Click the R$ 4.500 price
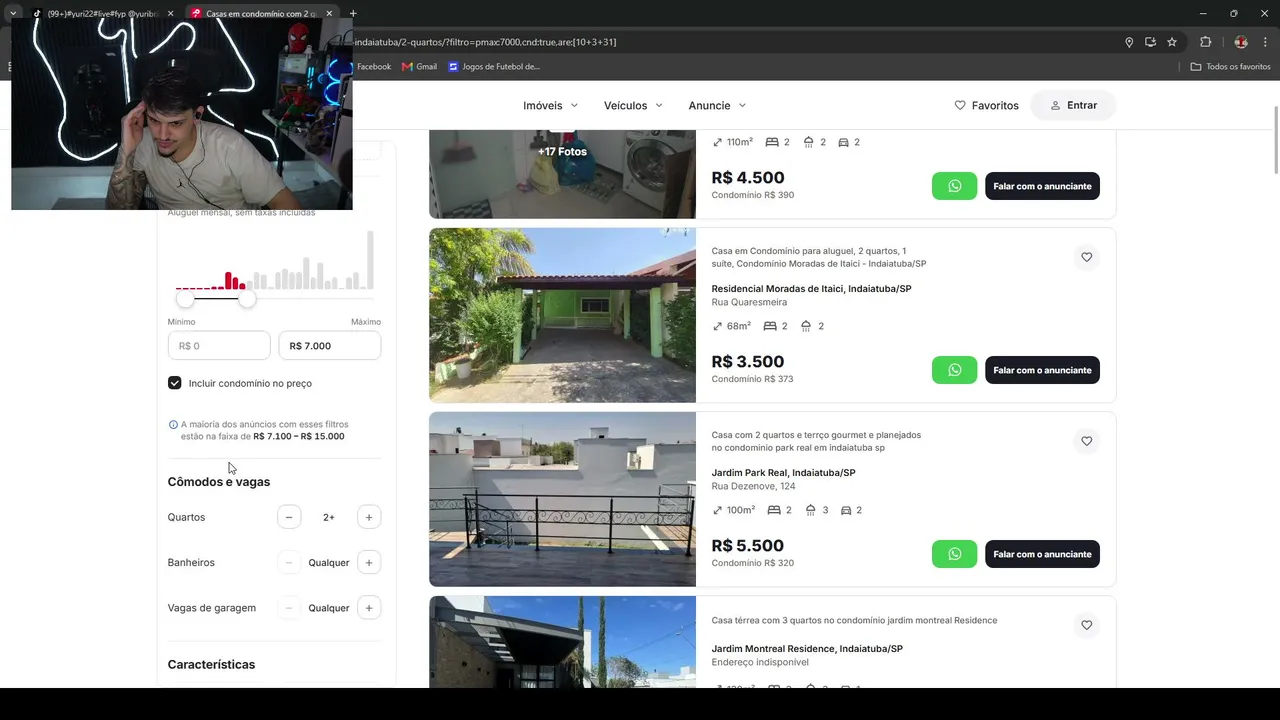 click(x=747, y=178)
